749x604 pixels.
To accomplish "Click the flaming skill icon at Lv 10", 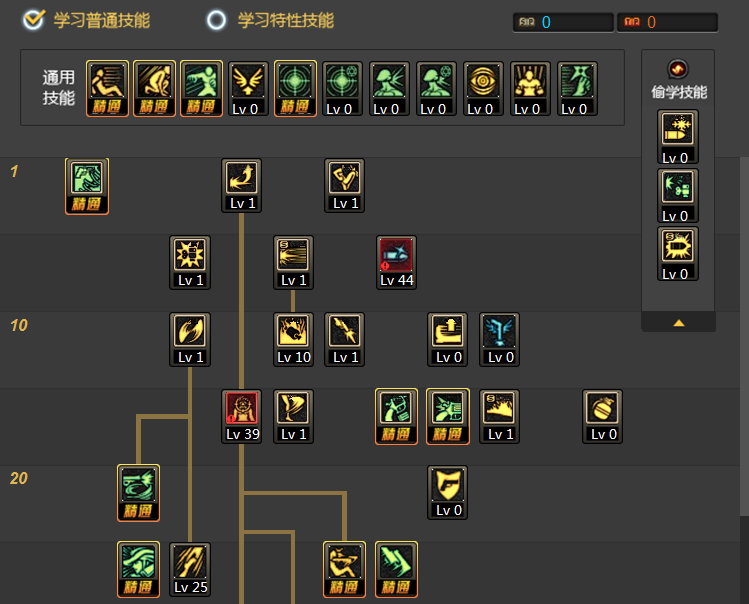I will coord(293,339).
